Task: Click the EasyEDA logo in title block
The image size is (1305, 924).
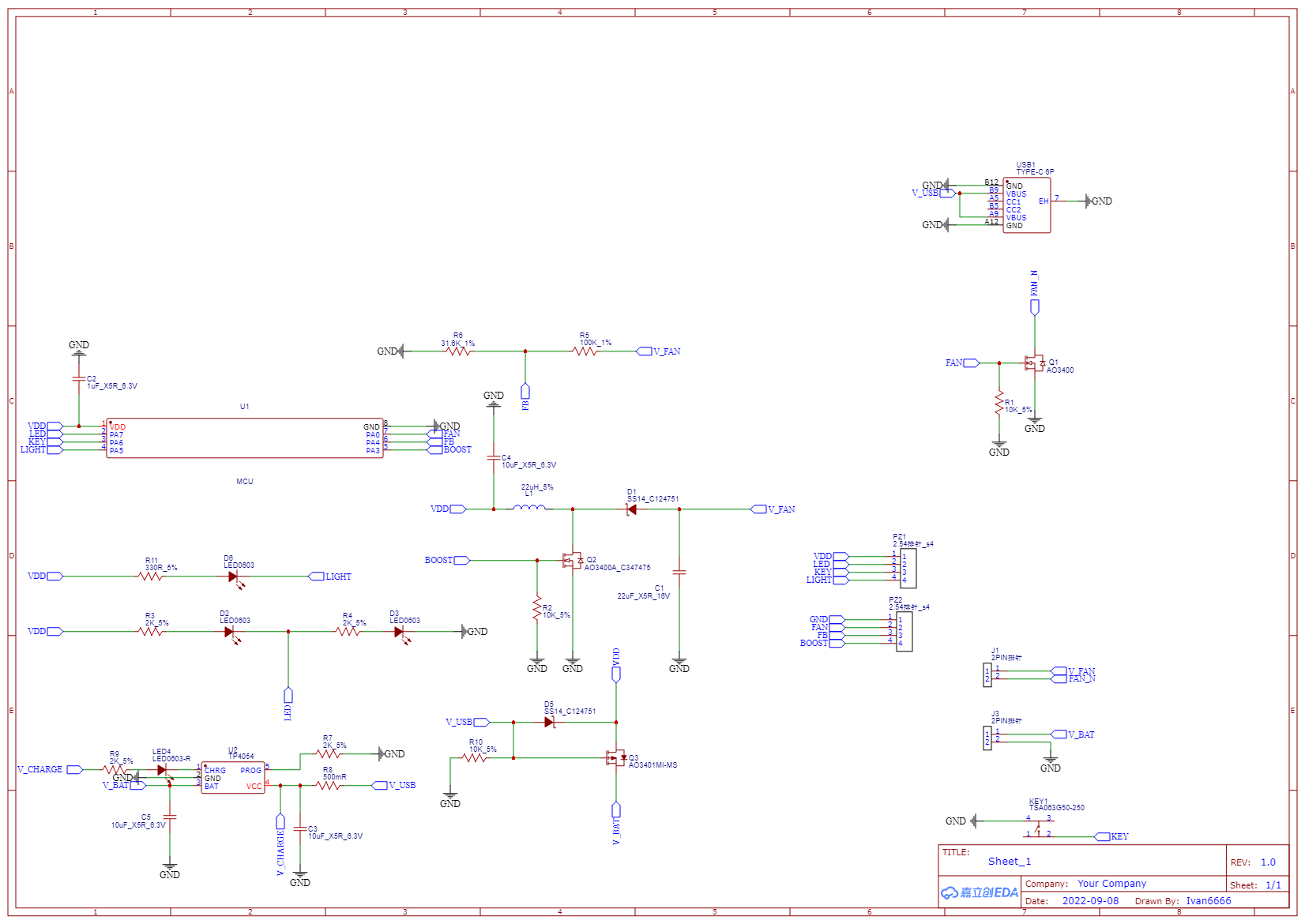Action: (980, 892)
